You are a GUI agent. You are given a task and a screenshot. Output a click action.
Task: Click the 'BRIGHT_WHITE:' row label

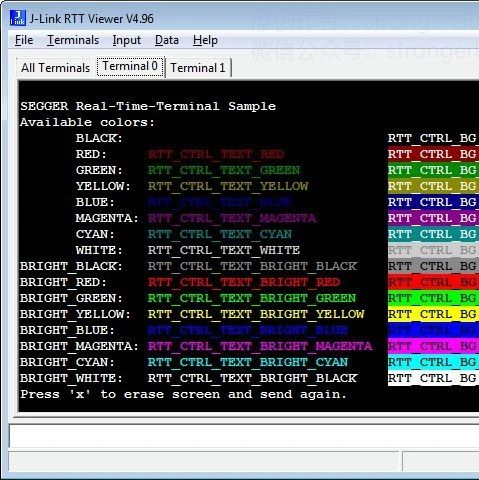click(x=71, y=378)
